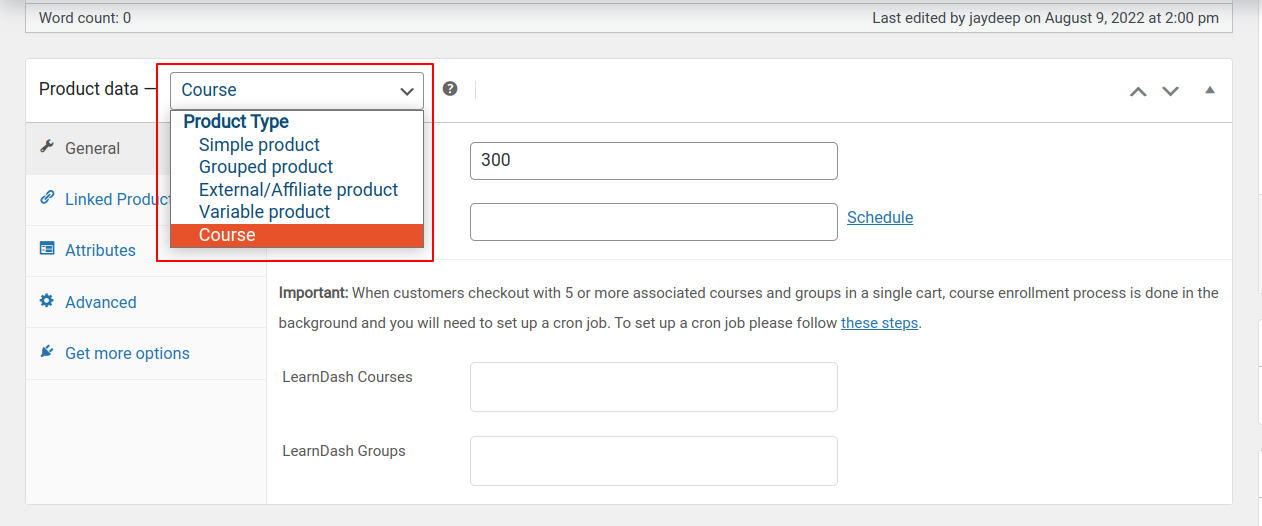
Task: Open the 'these steps' cron link
Action: point(879,323)
